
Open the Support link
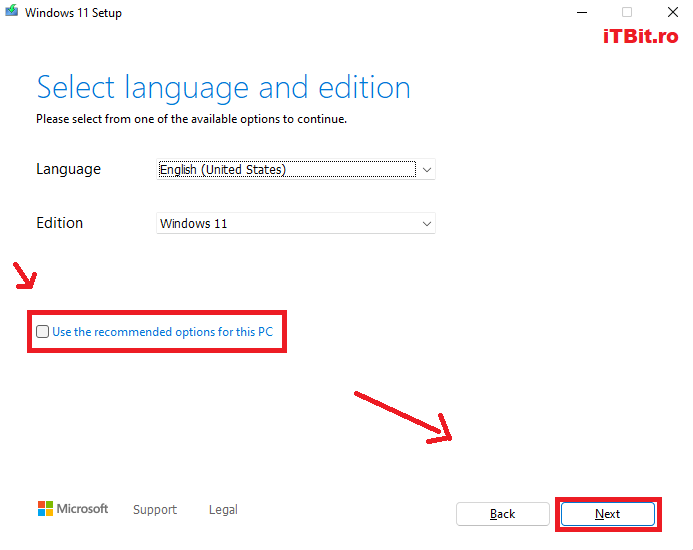tap(155, 510)
